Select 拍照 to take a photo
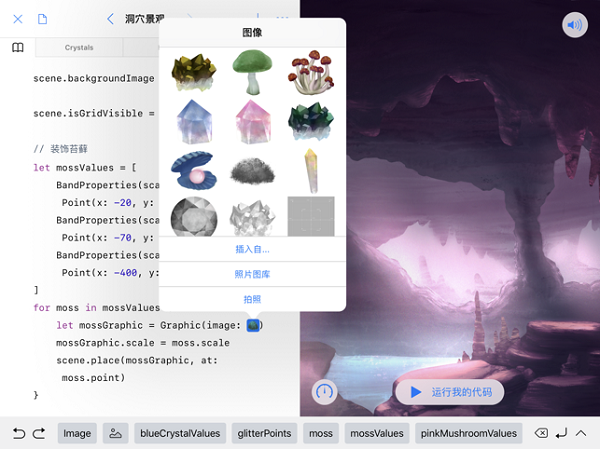The image size is (600, 449). tap(253, 299)
